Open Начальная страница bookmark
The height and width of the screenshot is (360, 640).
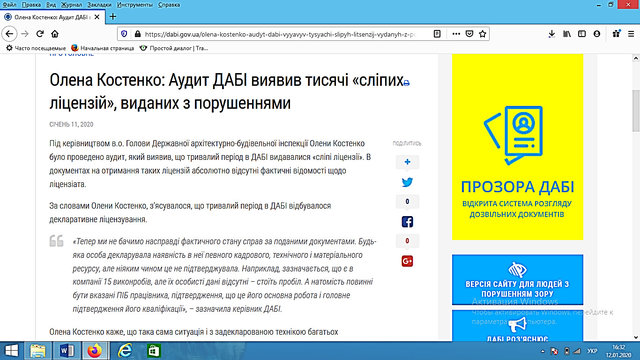(x=102, y=48)
